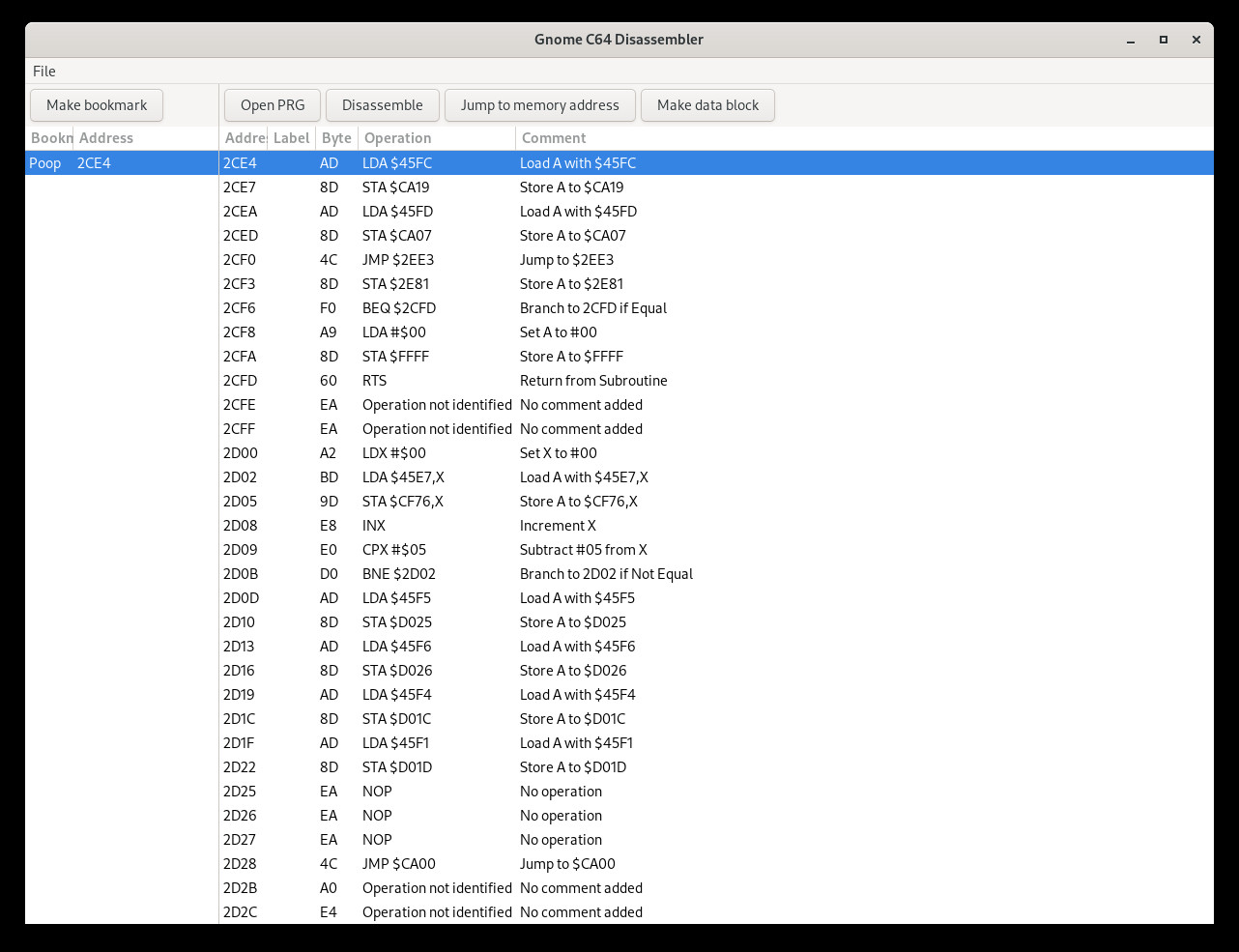Select the JMP $CA00 operation
Screen dimensions: 1239x952
coord(399,864)
